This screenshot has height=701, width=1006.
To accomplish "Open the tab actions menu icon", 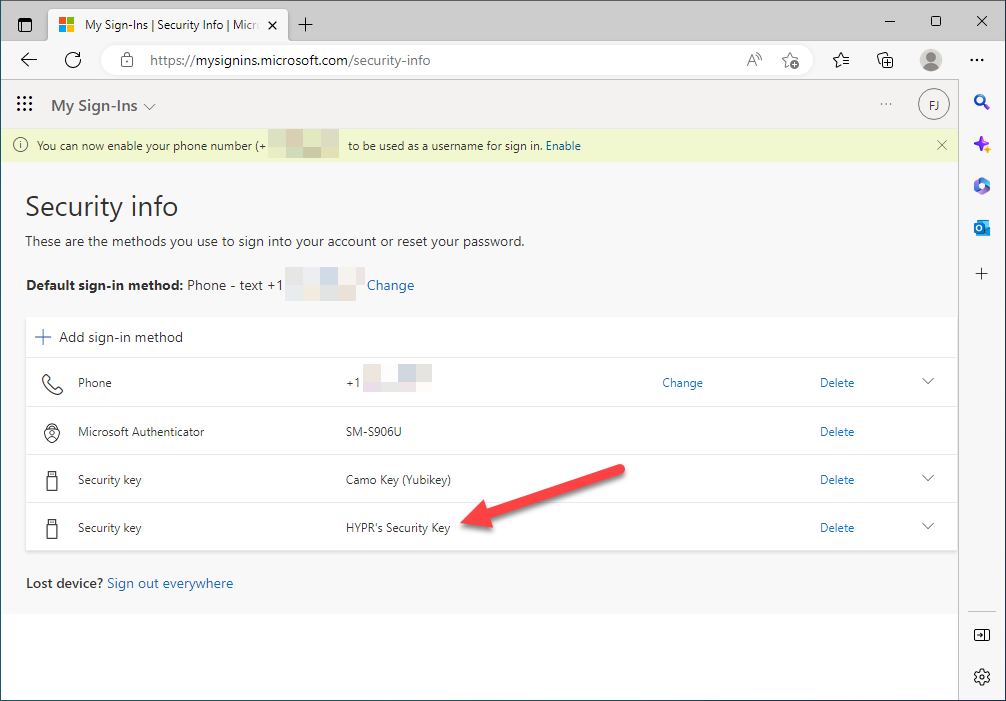I will click(24, 25).
